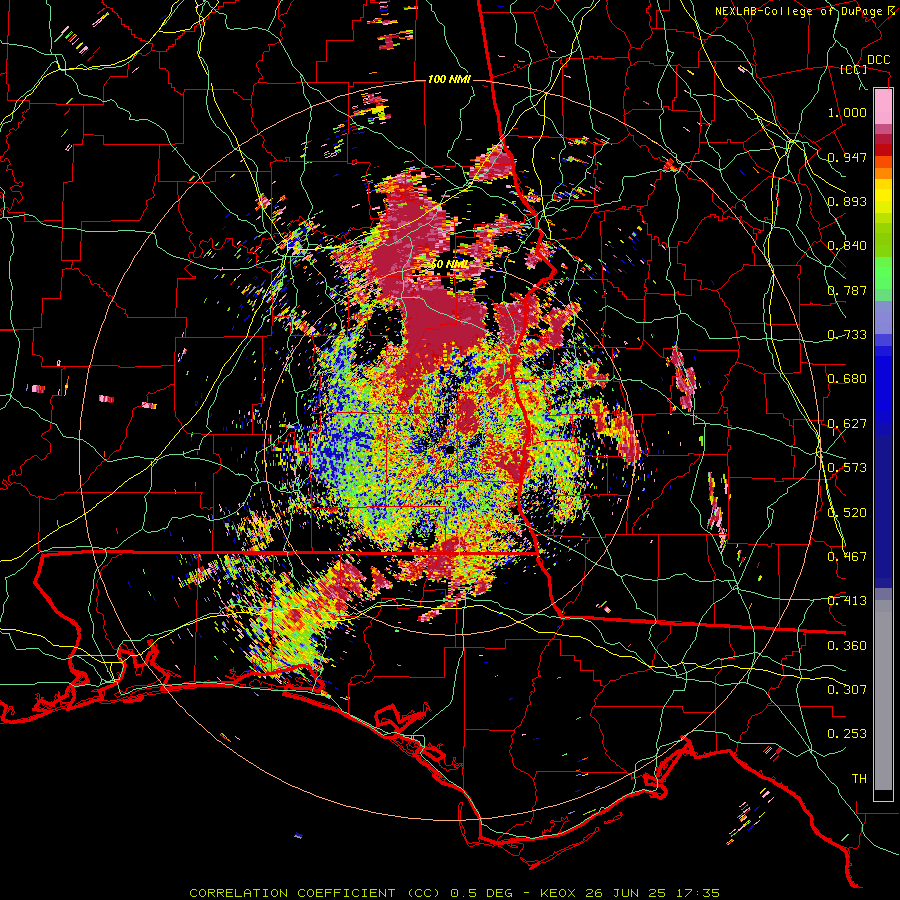Select the 0.307 legend value

point(847,690)
